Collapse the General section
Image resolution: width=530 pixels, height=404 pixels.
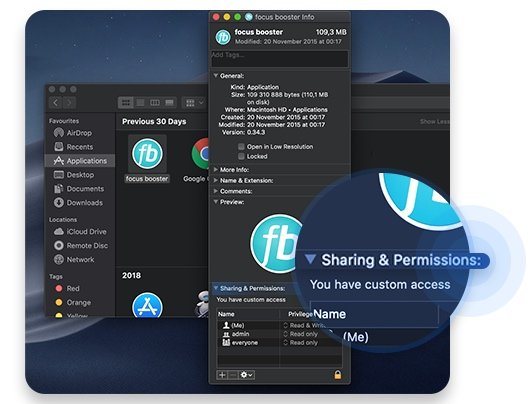pyautogui.click(x=216, y=76)
